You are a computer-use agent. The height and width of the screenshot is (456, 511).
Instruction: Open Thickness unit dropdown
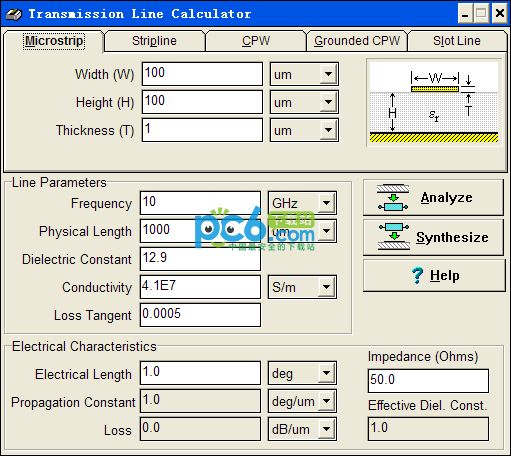pos(328,130)
